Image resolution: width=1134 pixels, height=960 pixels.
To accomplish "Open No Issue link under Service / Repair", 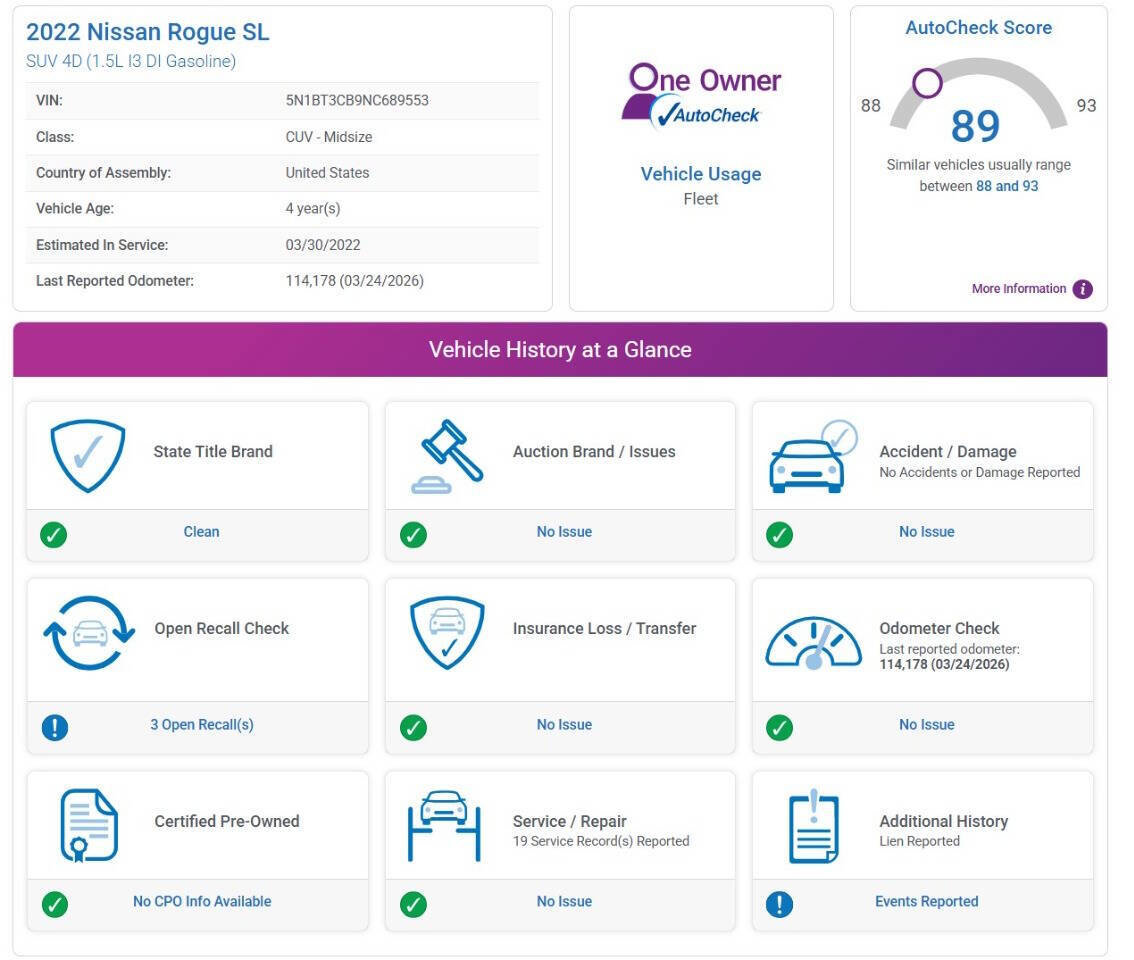I will click(564, 901).
